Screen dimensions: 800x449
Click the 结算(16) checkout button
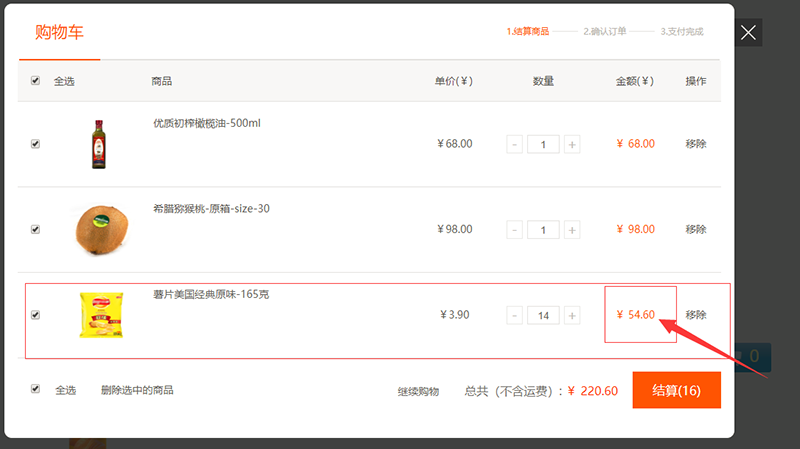pyautogui.click(x=676, y=390)
